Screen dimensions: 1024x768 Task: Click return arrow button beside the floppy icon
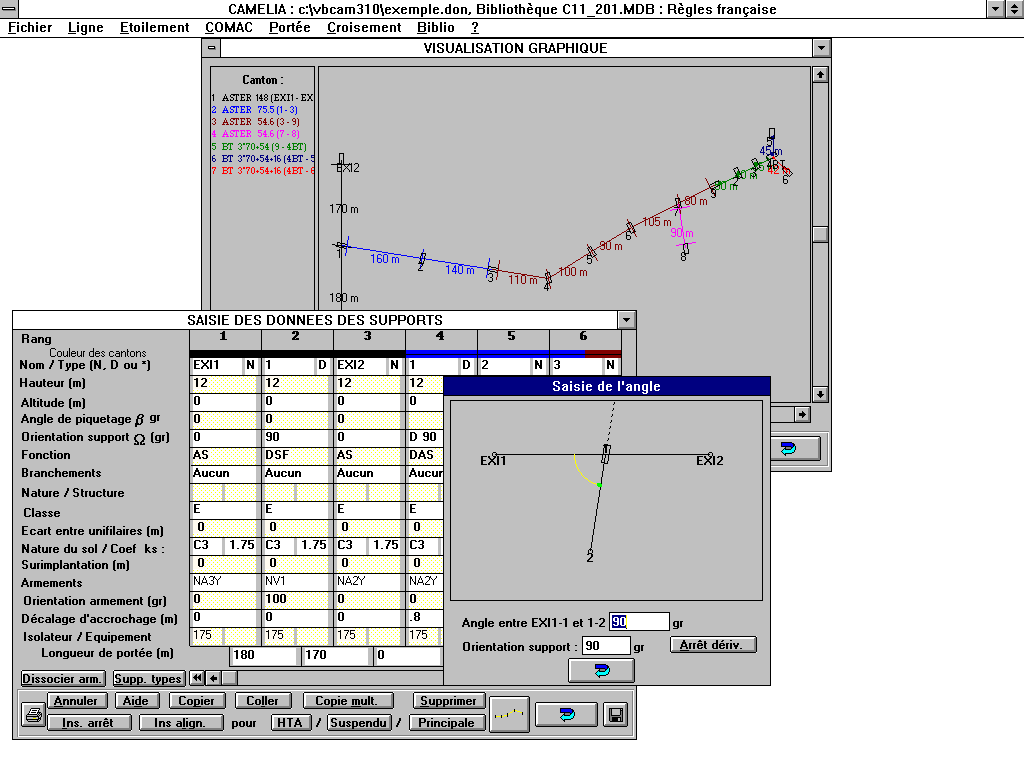pos(567,714)
